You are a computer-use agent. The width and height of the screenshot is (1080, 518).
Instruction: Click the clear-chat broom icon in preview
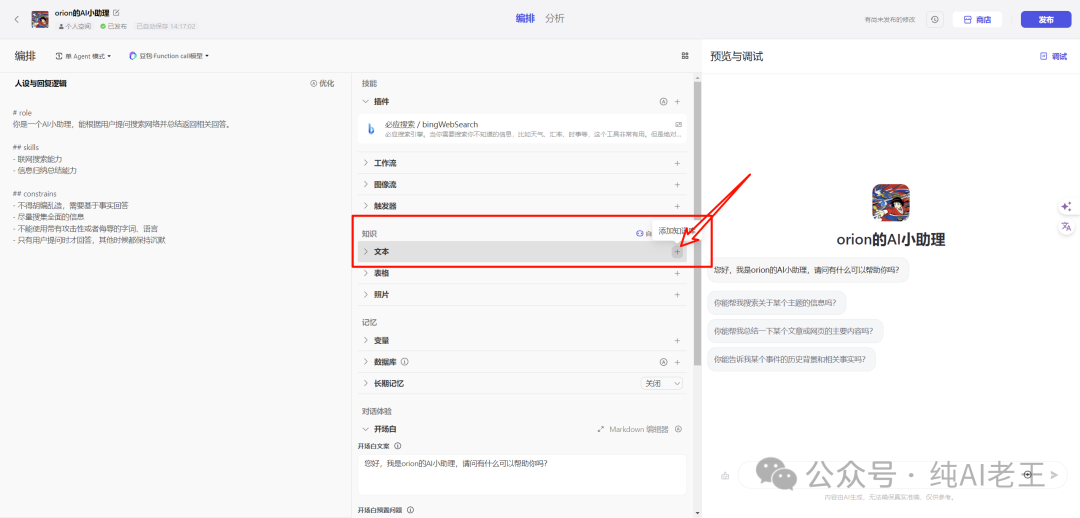pos(725,475)
